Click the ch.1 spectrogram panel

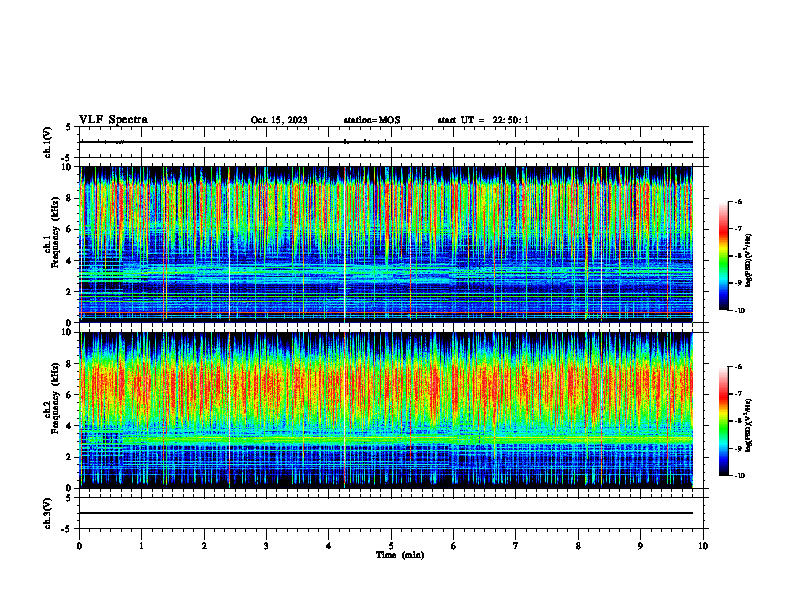point(386,244)
